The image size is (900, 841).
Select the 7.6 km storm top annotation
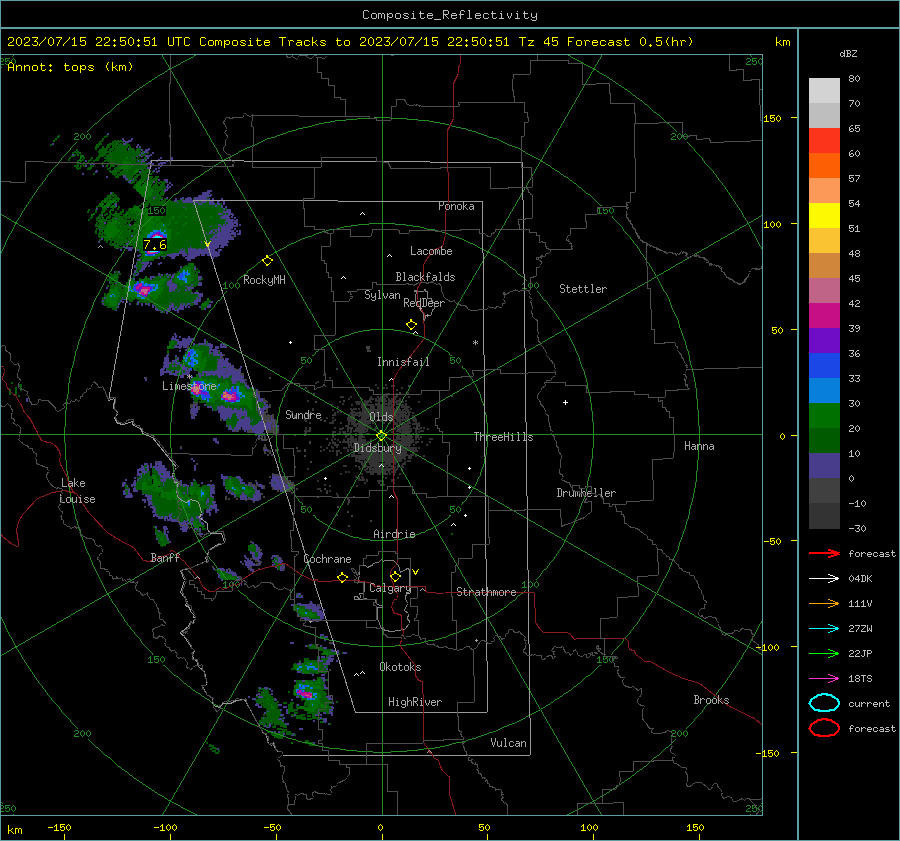[x=154, y=245]
